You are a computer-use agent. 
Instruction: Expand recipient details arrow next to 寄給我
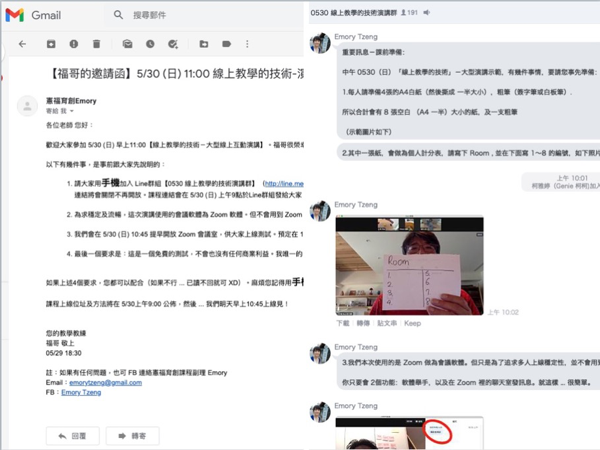(x=72, y=111)
